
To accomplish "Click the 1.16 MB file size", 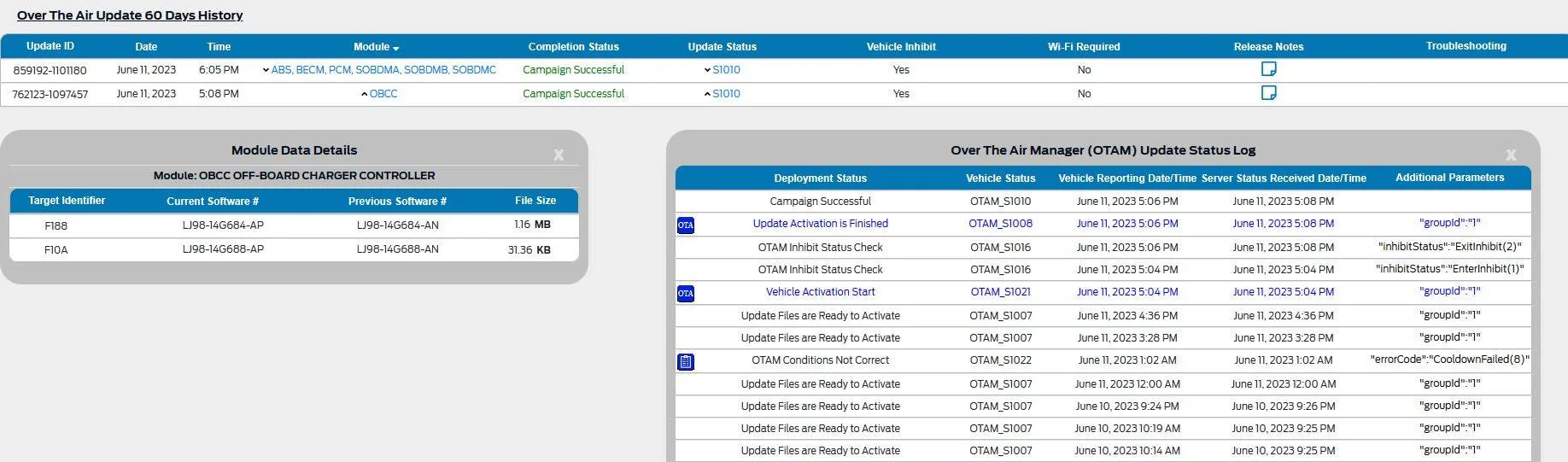I will coord(532,225).
